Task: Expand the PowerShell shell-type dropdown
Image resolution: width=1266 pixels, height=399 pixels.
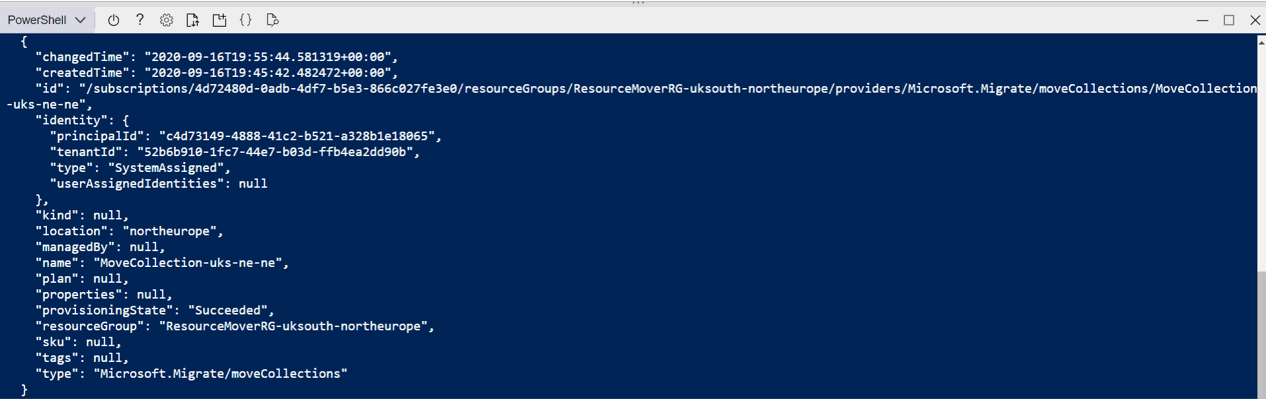Action: pyautogui.click(x=47, y=20)
